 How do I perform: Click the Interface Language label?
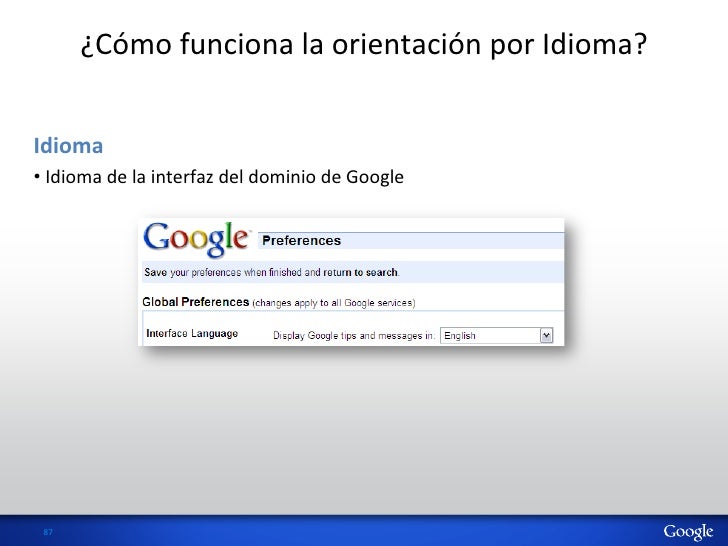192,333
